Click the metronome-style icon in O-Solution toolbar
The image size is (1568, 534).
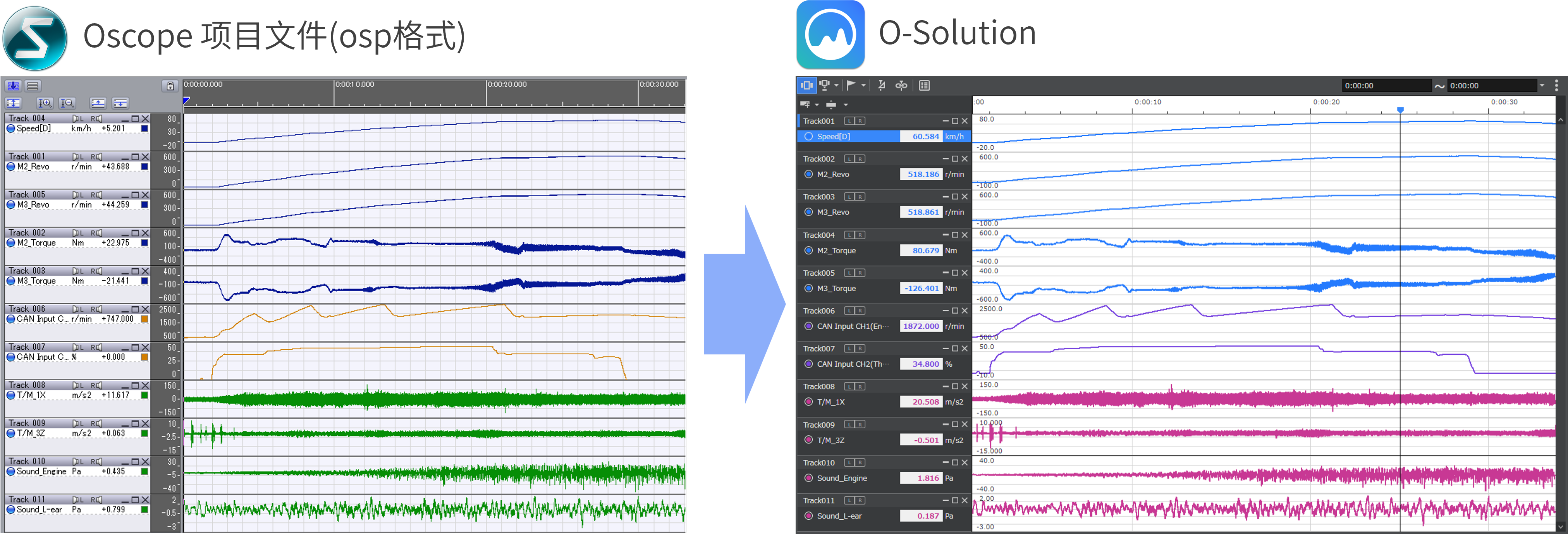881,85
